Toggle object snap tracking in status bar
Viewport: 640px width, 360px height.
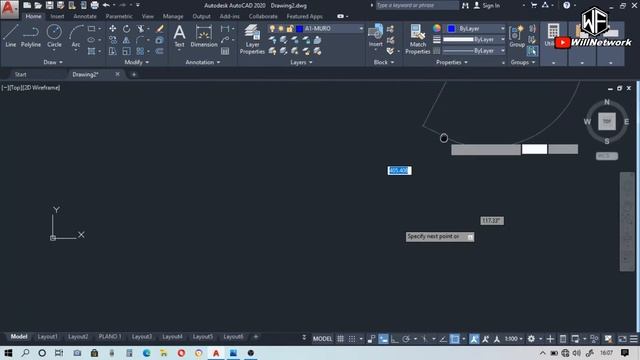coord(443,339)
